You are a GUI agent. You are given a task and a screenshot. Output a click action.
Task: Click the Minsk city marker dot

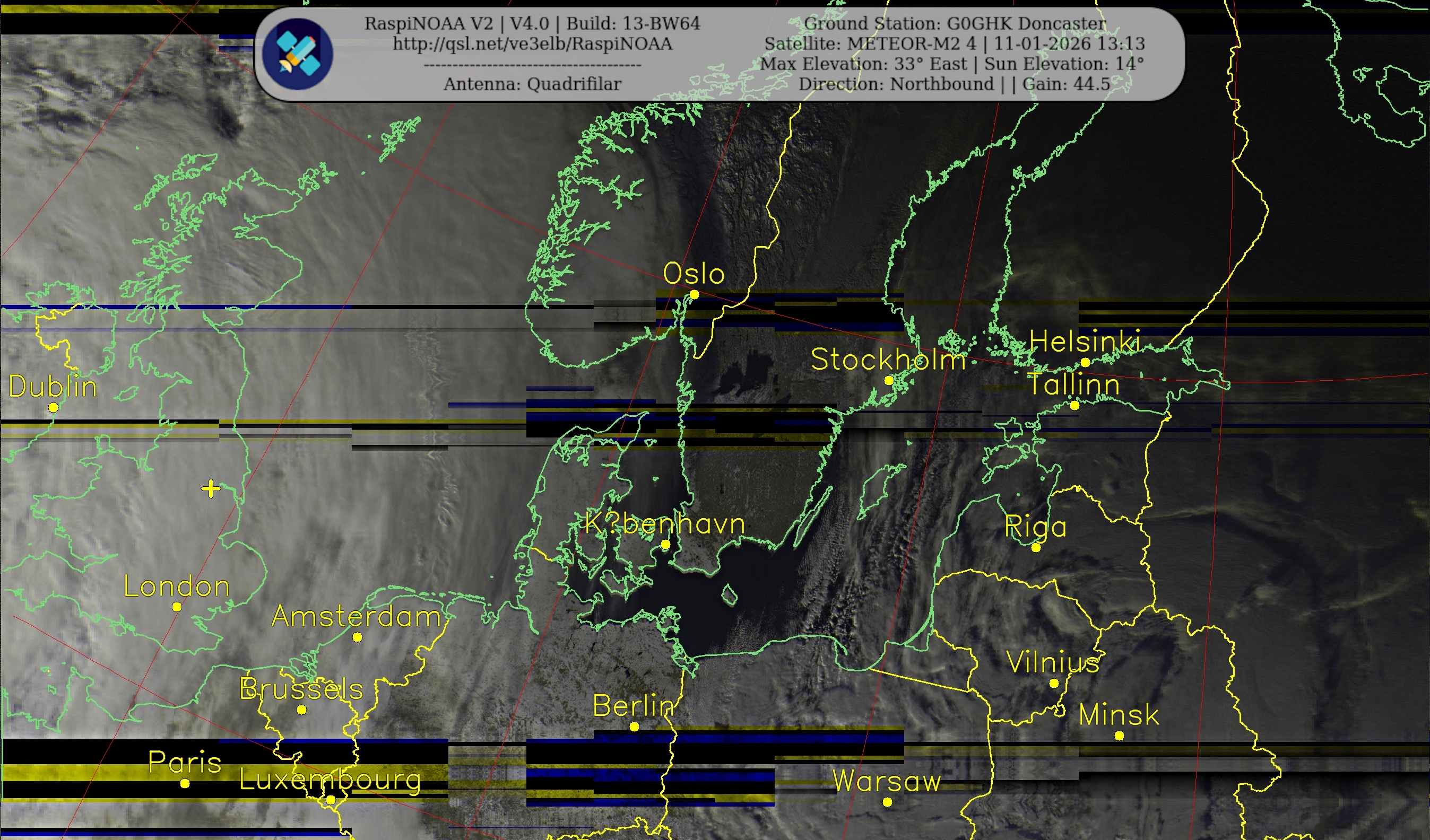1119,736
